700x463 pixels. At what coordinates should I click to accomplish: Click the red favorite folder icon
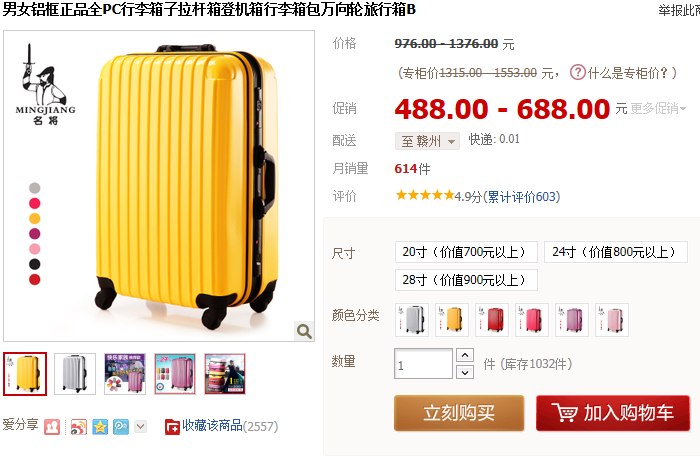click(x=172, y=427)
